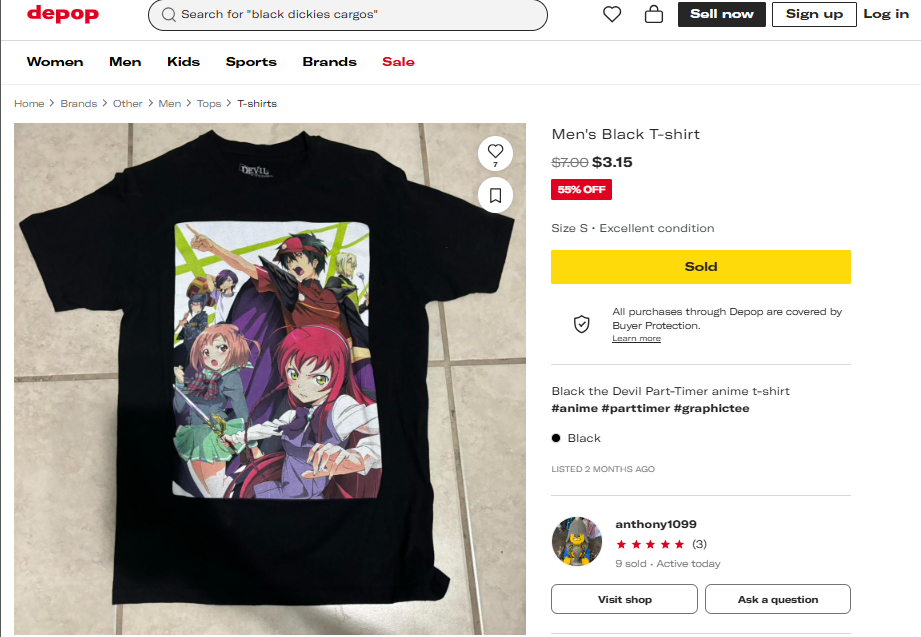This screenshot has height=637, width=921.
Task: Like the t-shirt with heart icon
Action: point(495,153)
